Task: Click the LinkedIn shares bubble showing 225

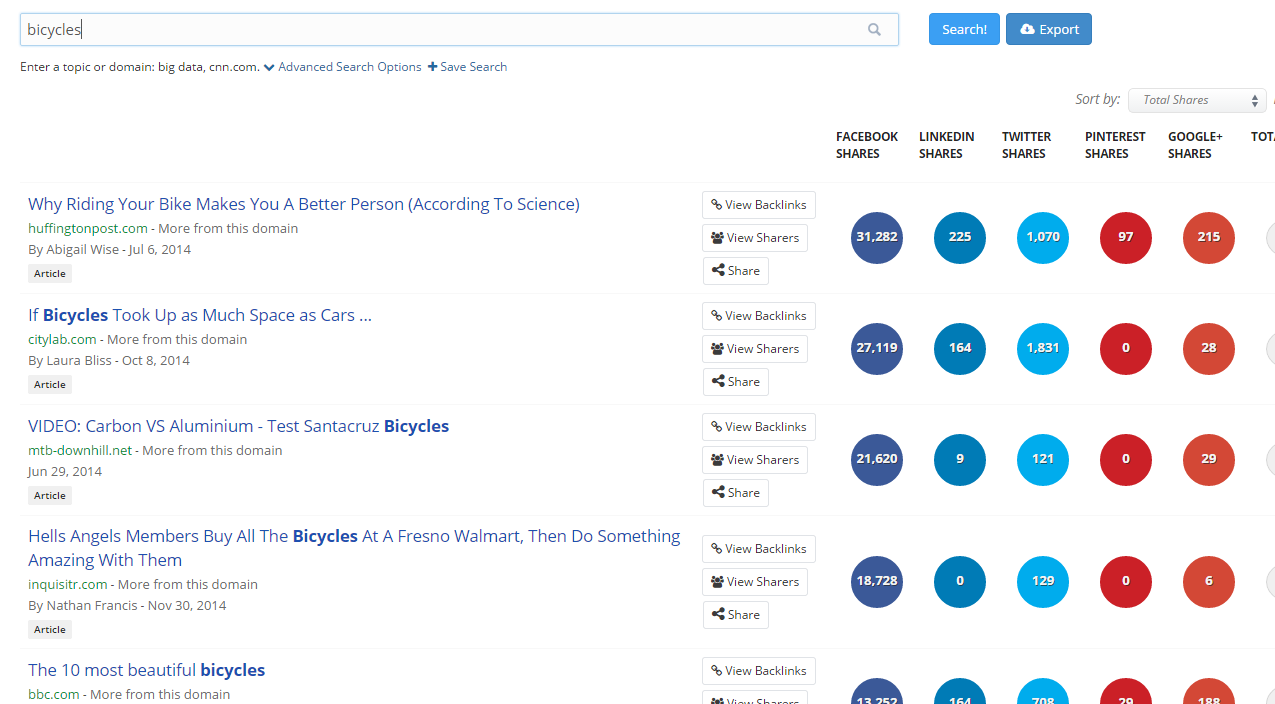Action: [959, 237]
